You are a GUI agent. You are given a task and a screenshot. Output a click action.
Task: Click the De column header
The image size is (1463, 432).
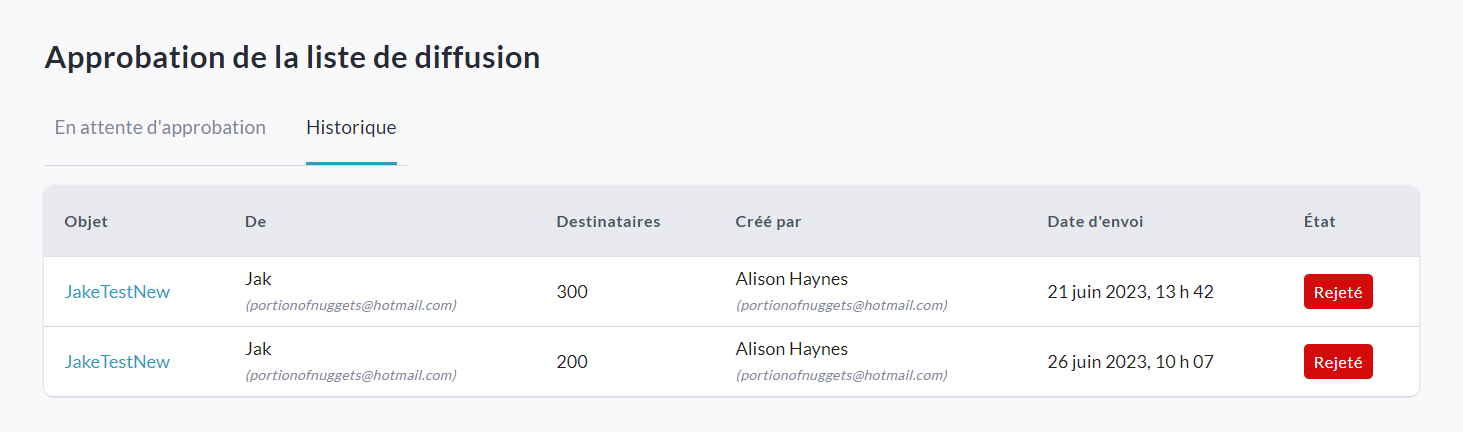pyautogui.click(x=255, y=222)
